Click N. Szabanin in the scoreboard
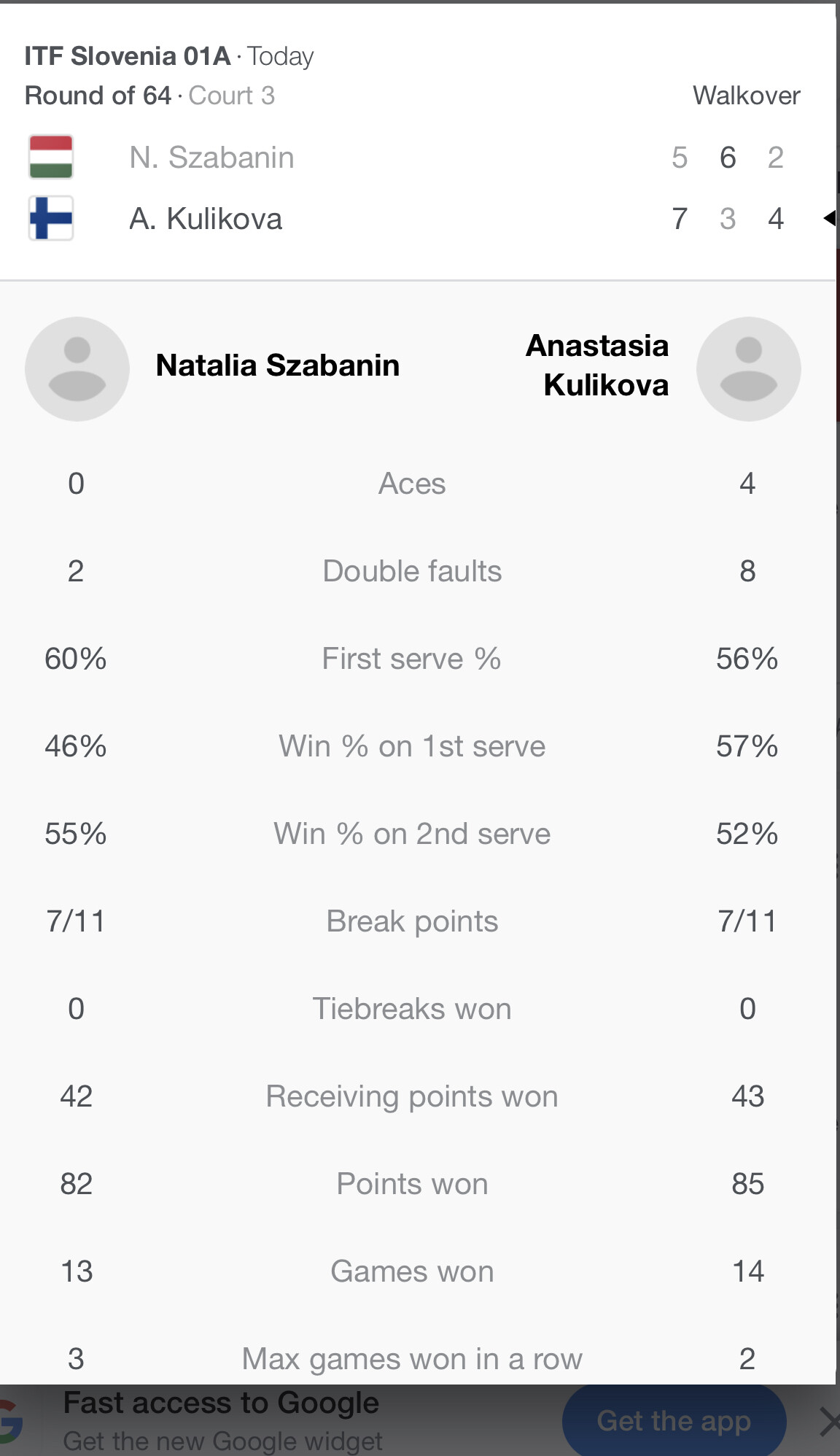Screen dimensions: 840x1456 tap(211, 158)
